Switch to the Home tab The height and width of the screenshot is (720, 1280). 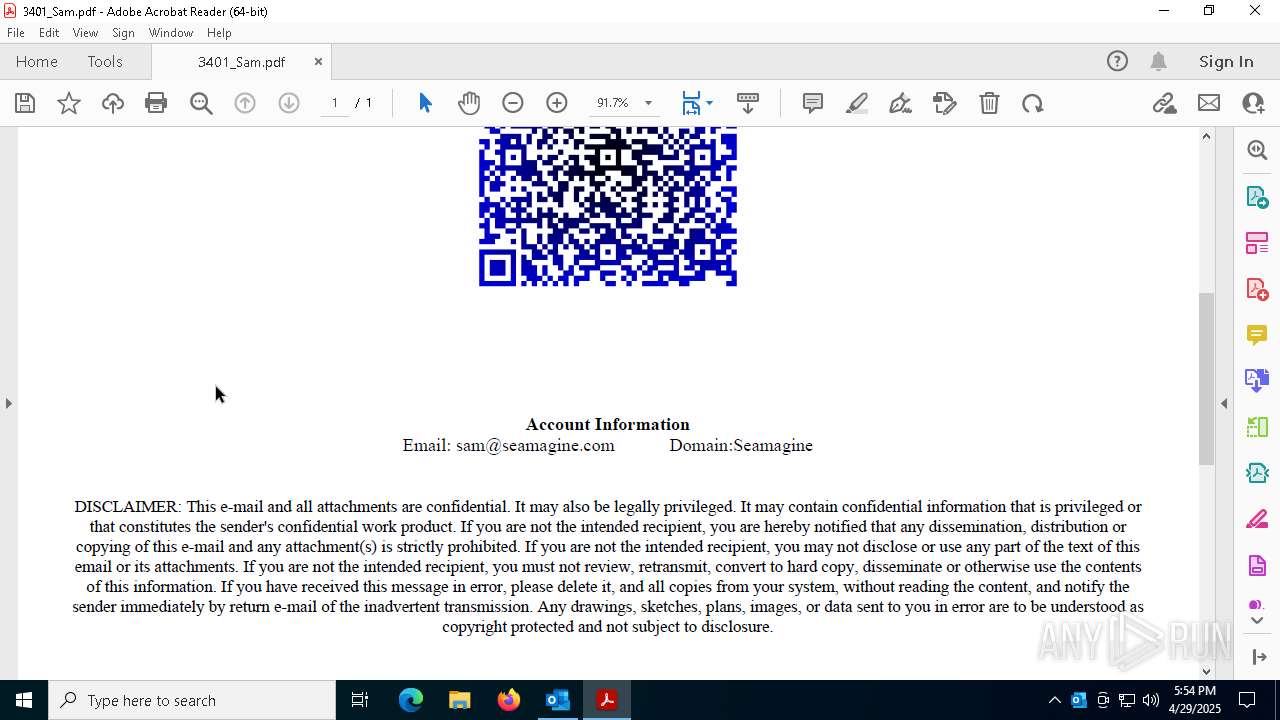[x=37, y=61]
